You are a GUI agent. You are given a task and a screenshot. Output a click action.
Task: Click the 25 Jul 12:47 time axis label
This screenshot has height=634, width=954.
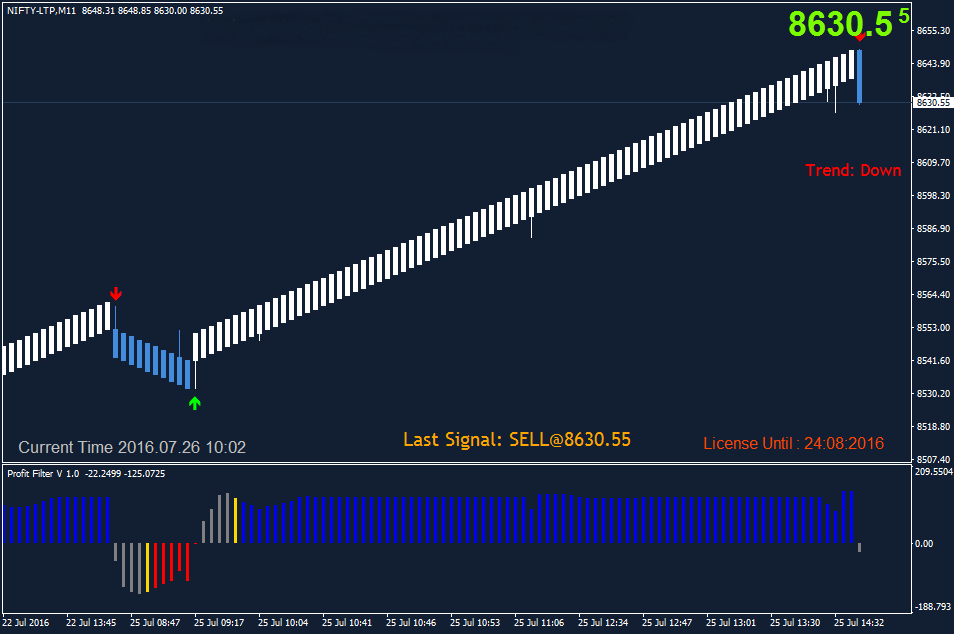point(667,622)
